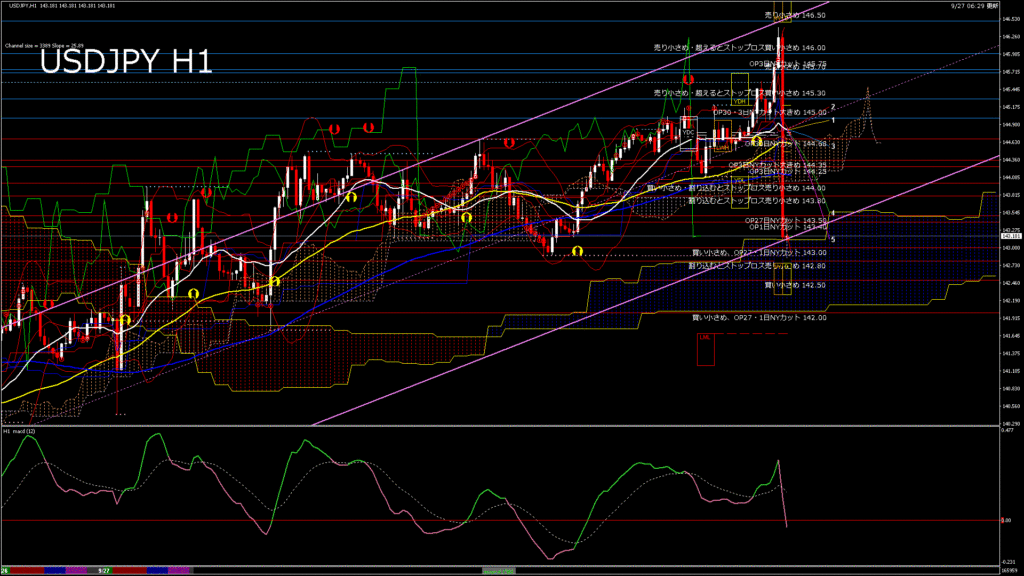Select the YDC white box marker

pos(688,131)
